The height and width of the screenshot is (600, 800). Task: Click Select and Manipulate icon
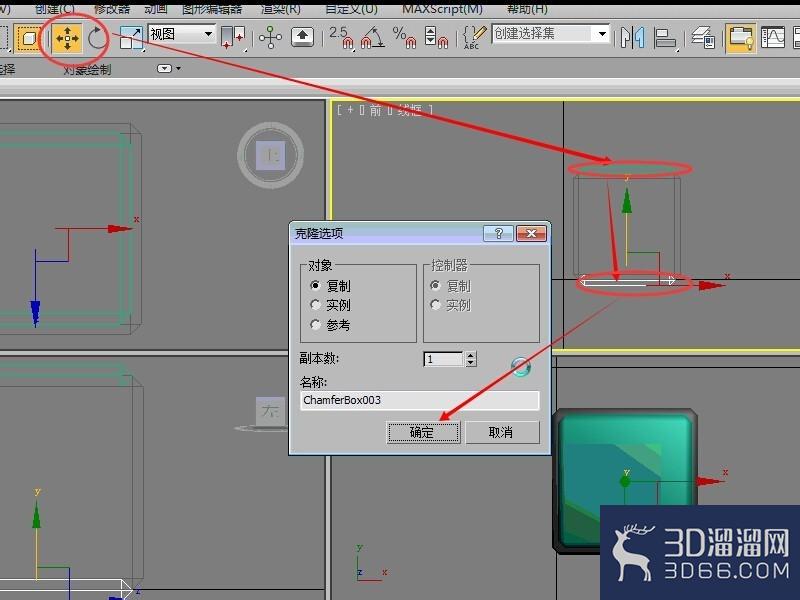(270, 37)
